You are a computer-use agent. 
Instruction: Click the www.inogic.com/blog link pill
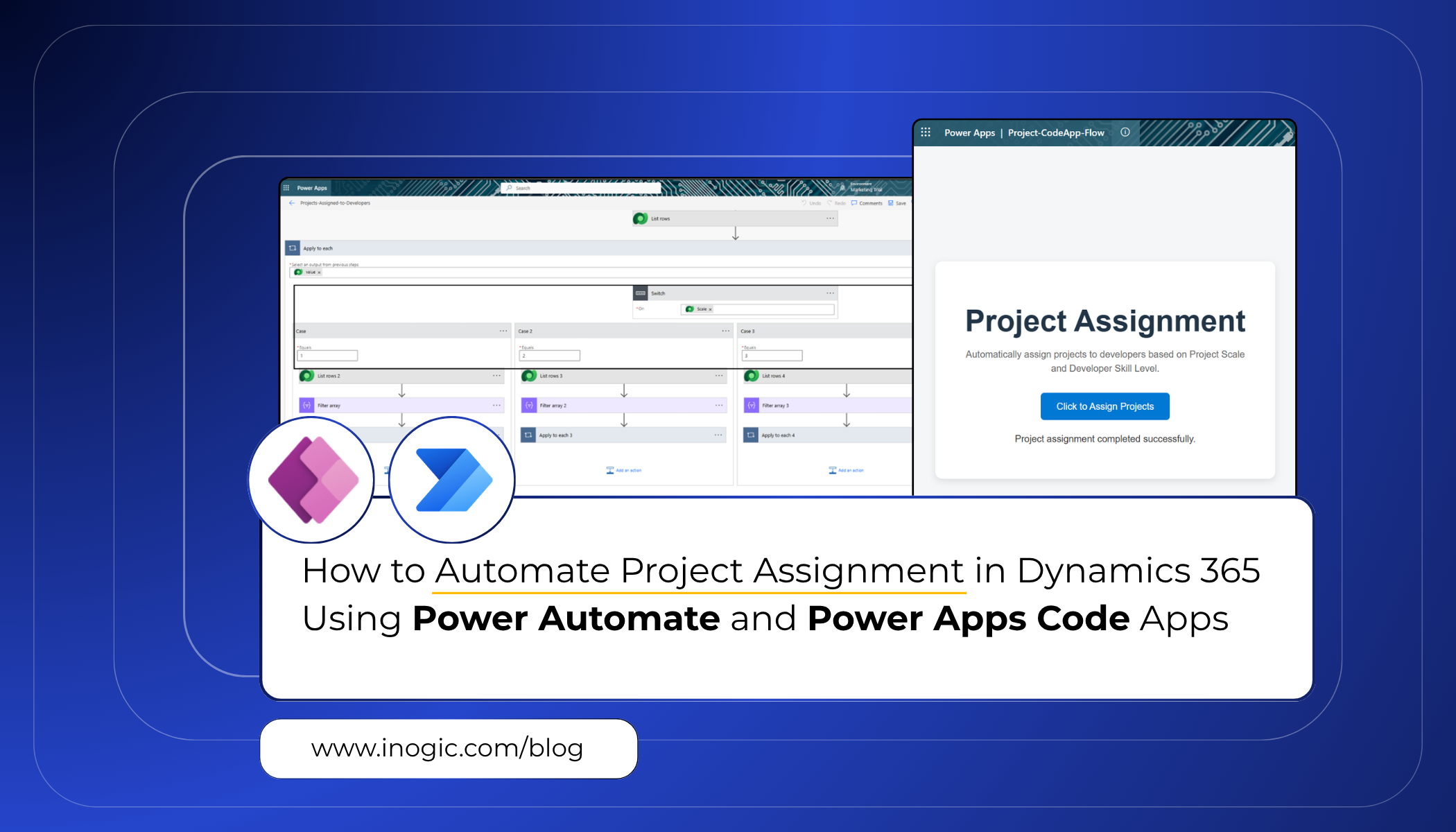click(x=448, y=749)
